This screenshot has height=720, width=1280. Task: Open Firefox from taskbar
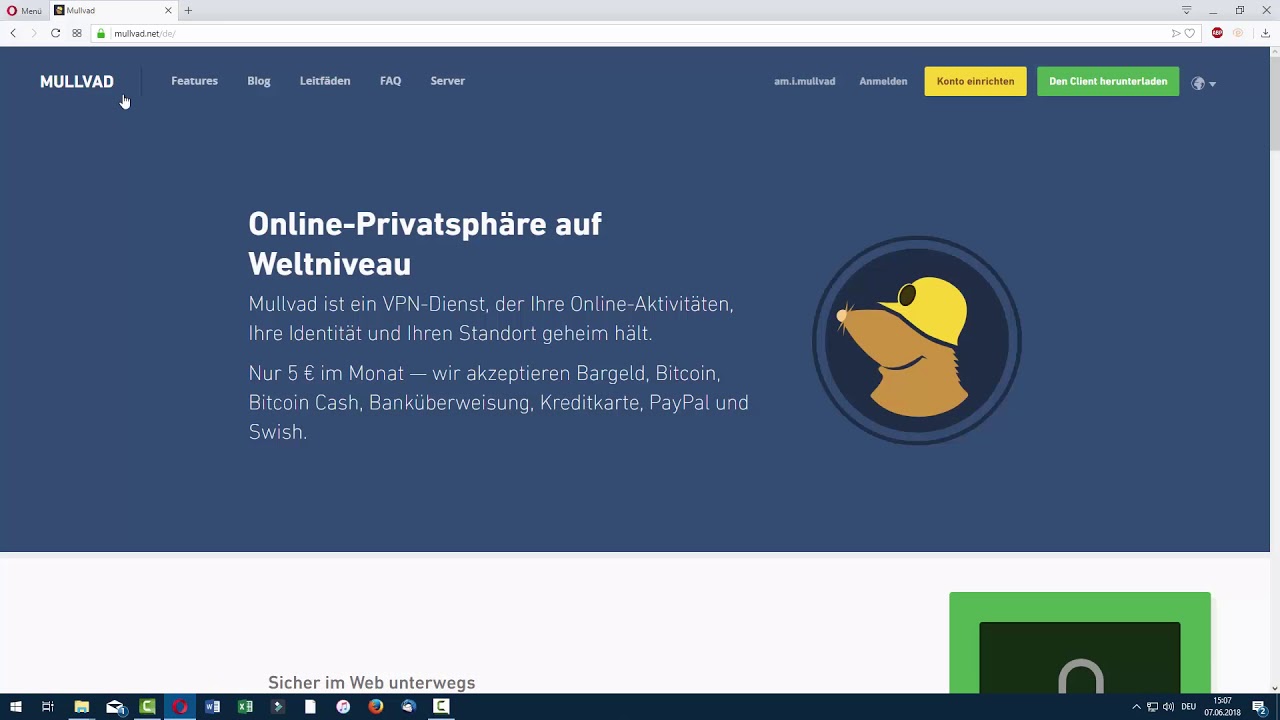(x=375, y=707)
